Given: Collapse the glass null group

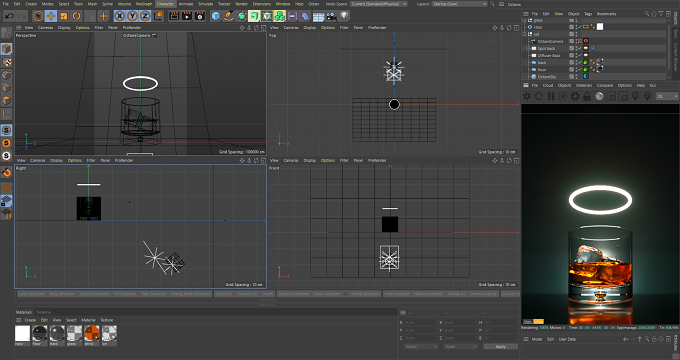Looking at the screenshot, I should tap(524, 20).
